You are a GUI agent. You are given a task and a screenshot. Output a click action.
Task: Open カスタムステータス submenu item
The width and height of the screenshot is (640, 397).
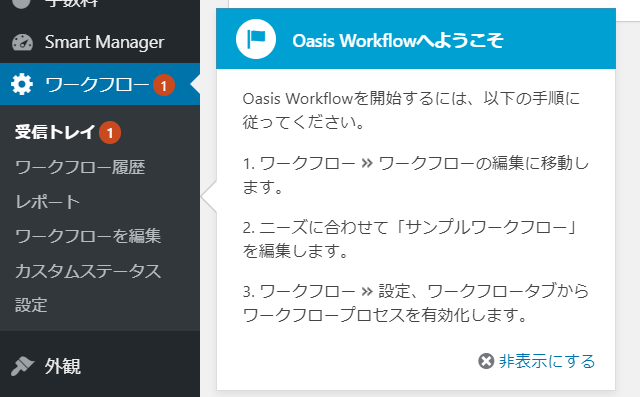[88, 271]
